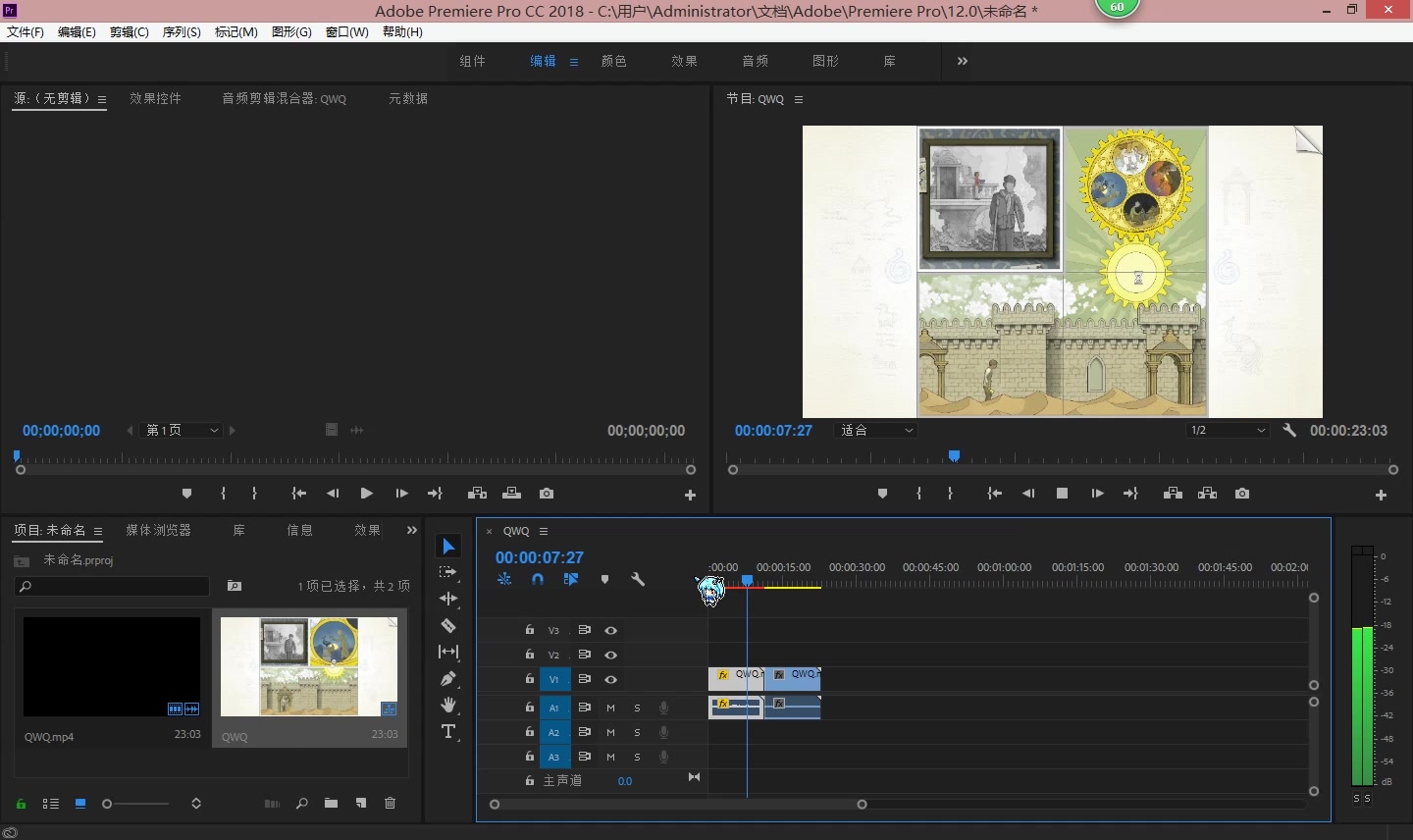This screenshot has width=1413, height=840.
Task: Open the 文件(F) menu
Action: coord(26,31)
